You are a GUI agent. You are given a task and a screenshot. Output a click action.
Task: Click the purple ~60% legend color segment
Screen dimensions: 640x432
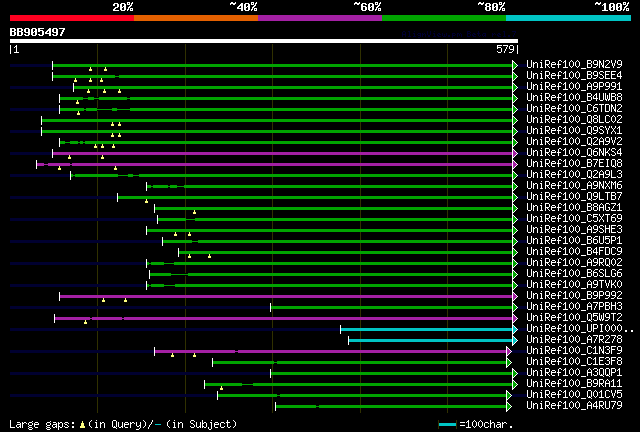320,18
